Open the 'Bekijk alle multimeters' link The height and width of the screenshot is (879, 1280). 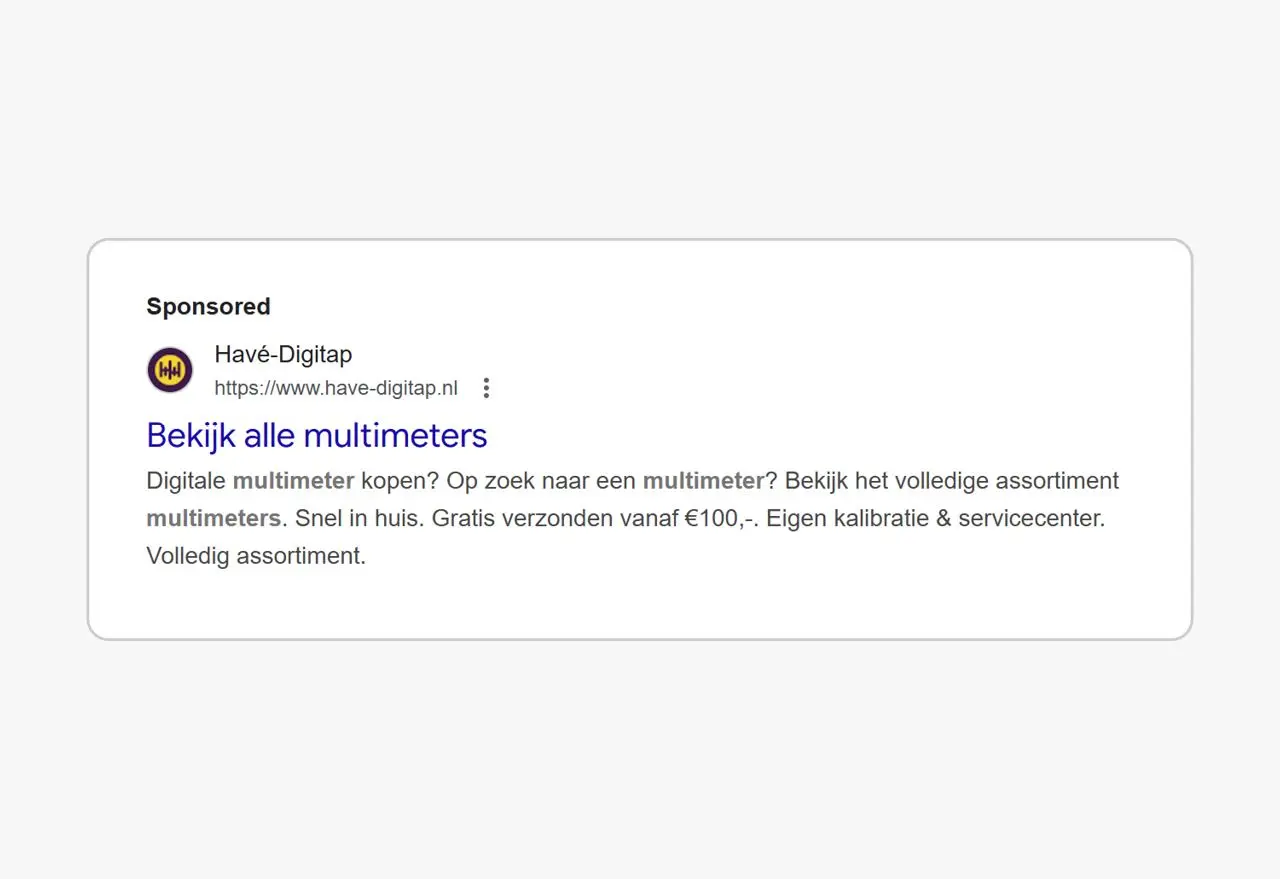pyautogui.click(x=316, y=435)
